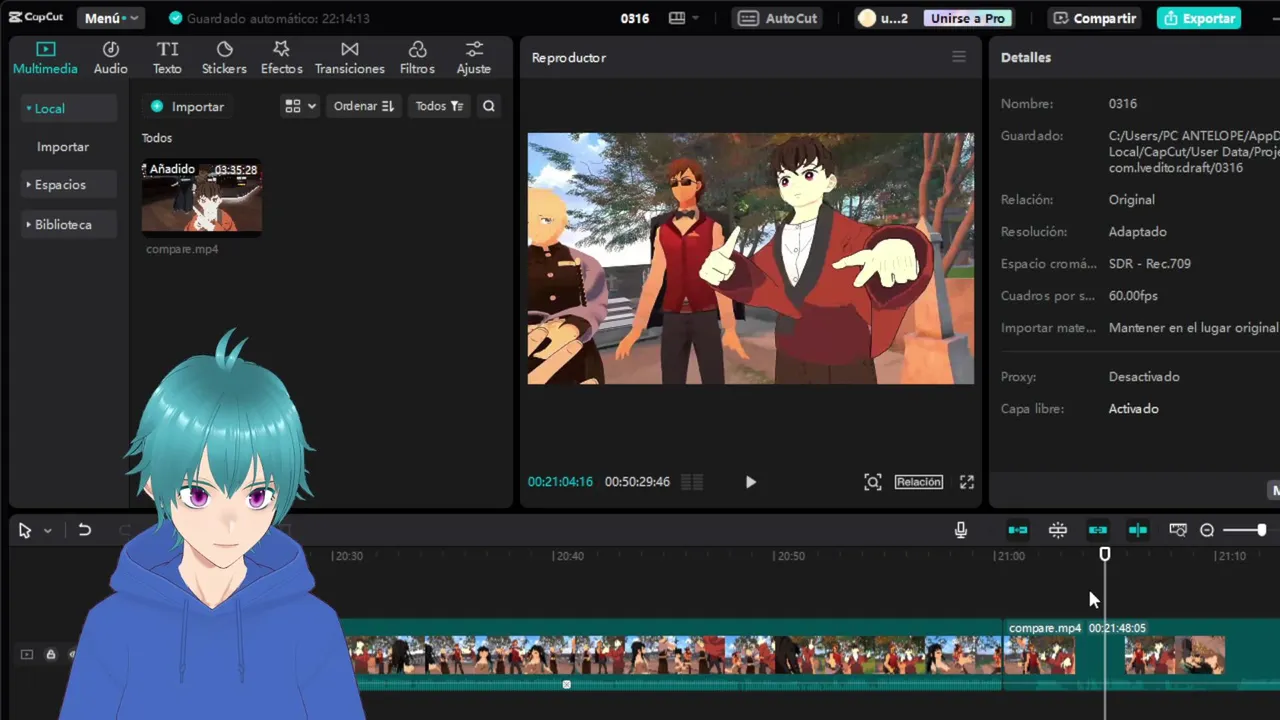Click the Exportar button

tap(1199, 18)
